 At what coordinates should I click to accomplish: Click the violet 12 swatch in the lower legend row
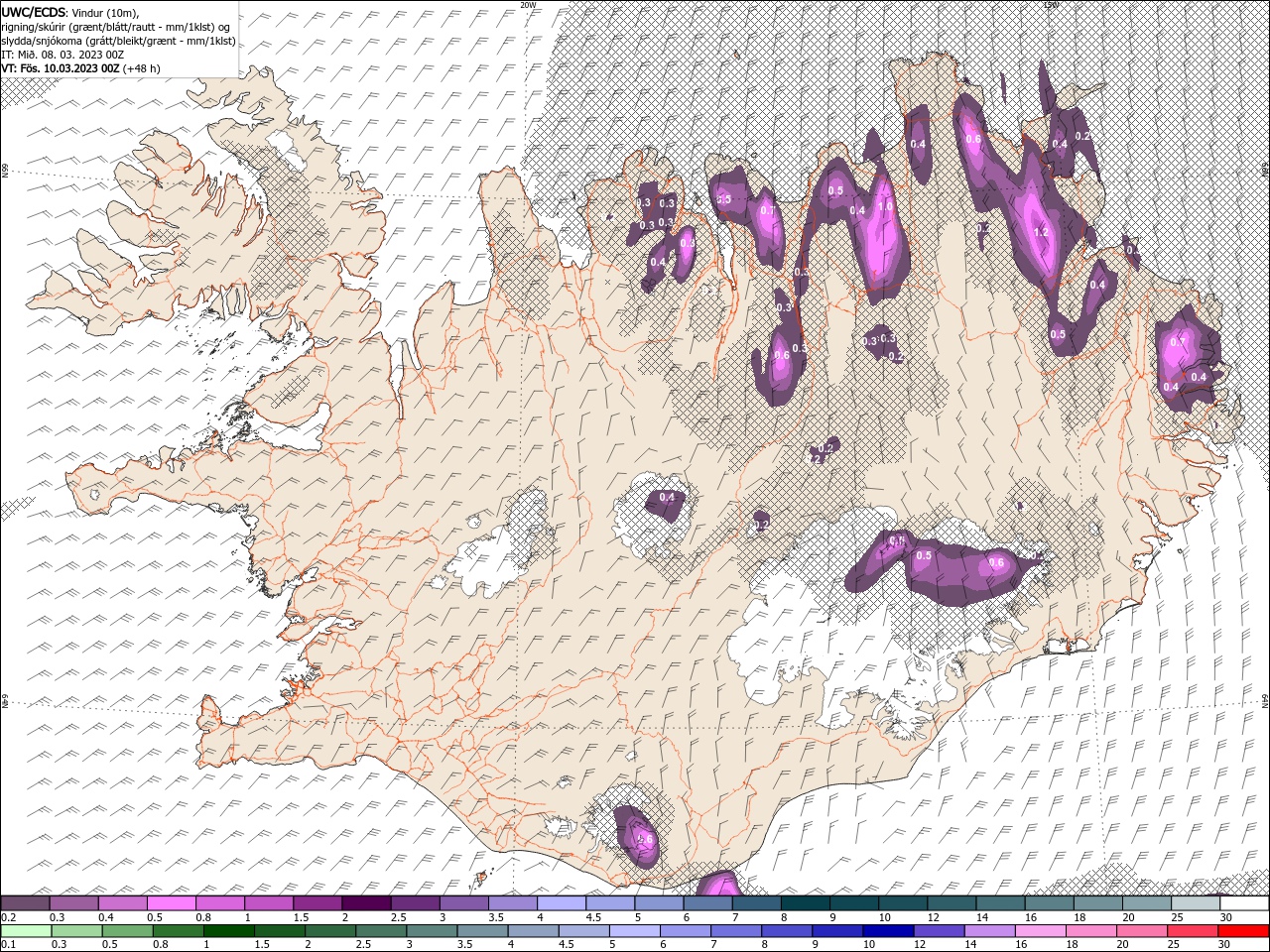940,931
